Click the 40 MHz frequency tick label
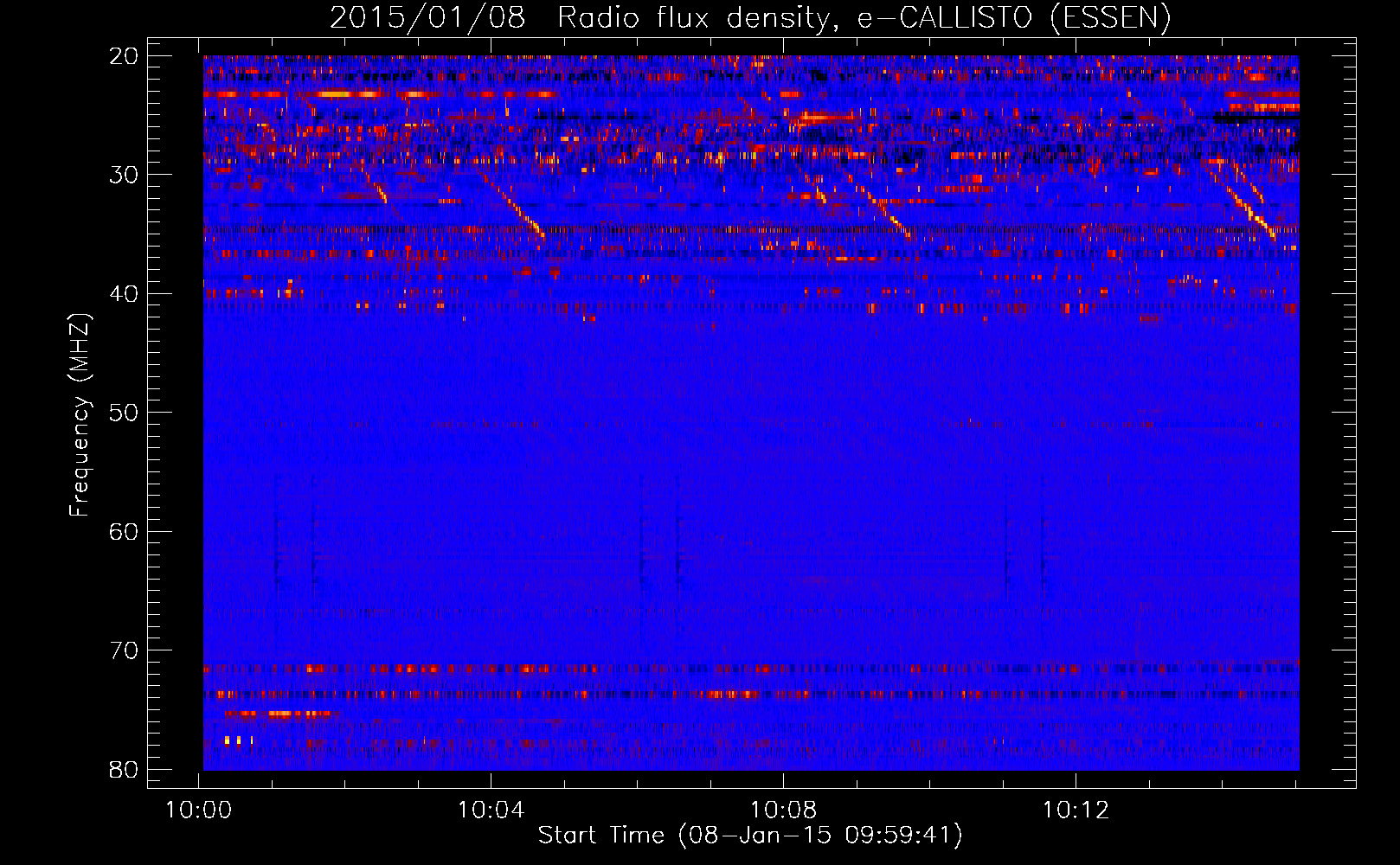Image resolution: width=1400 pixels, height=865 pixels. (124, 293)
